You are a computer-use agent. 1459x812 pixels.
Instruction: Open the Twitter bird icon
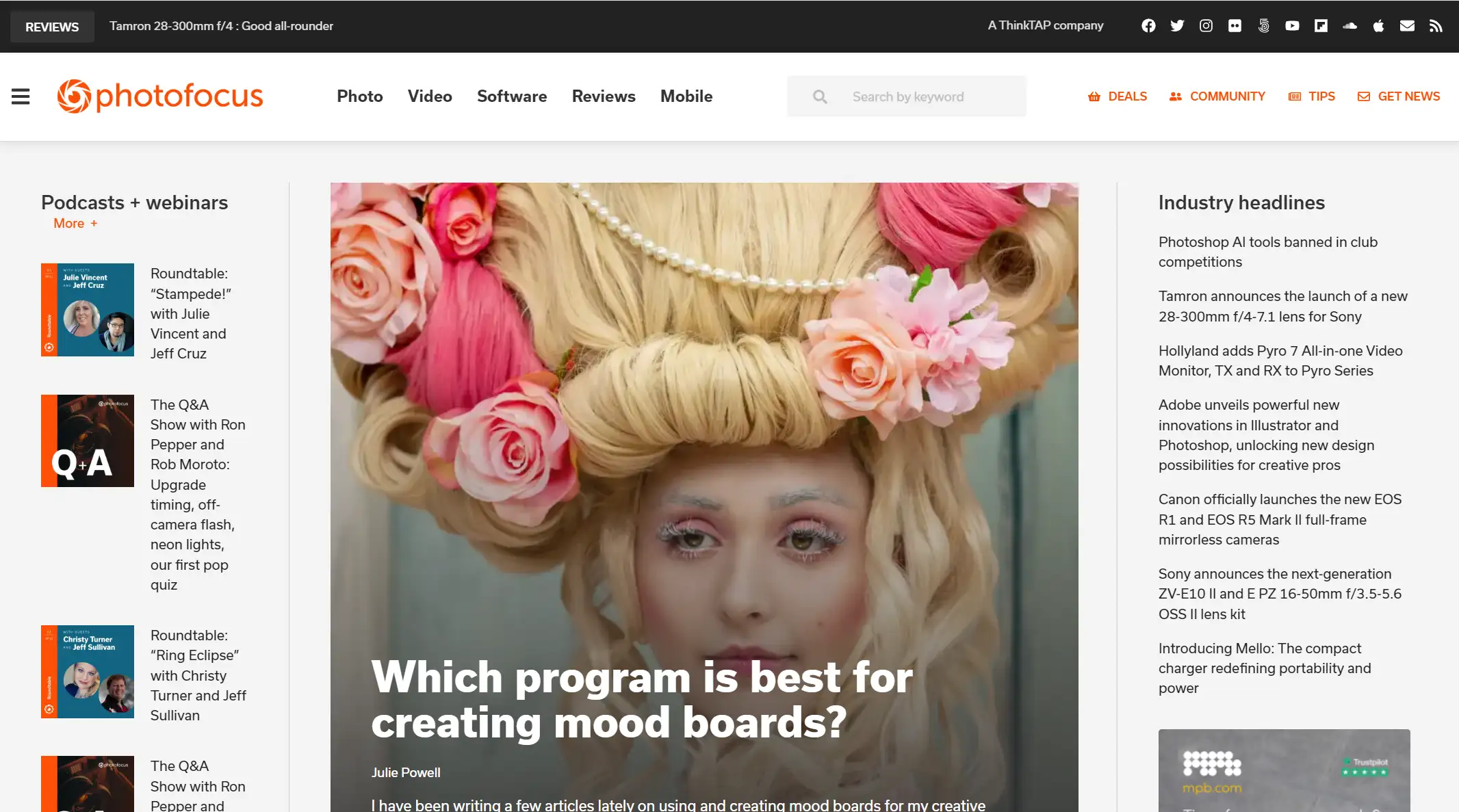[1177, 26]
